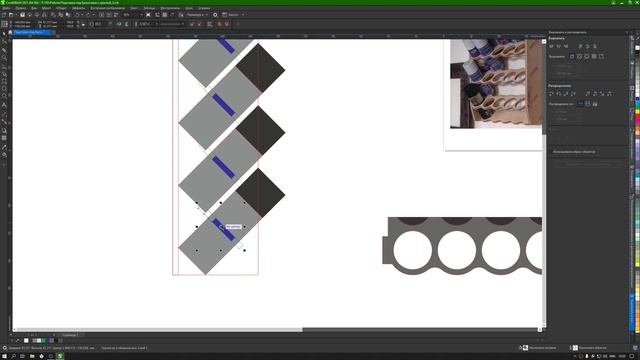Set align to page edge in docker

coord(580,56)
